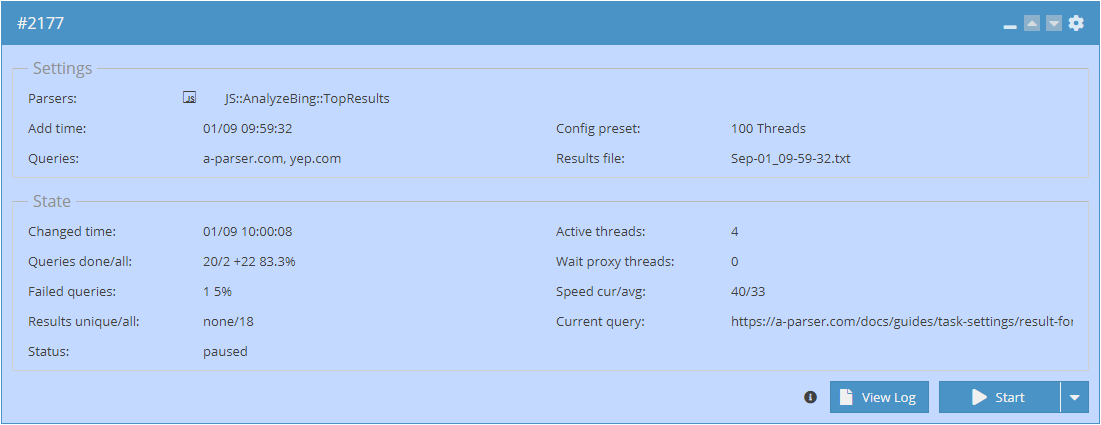
Task: Move task up with the up arrow
Action: (1032, 23)
